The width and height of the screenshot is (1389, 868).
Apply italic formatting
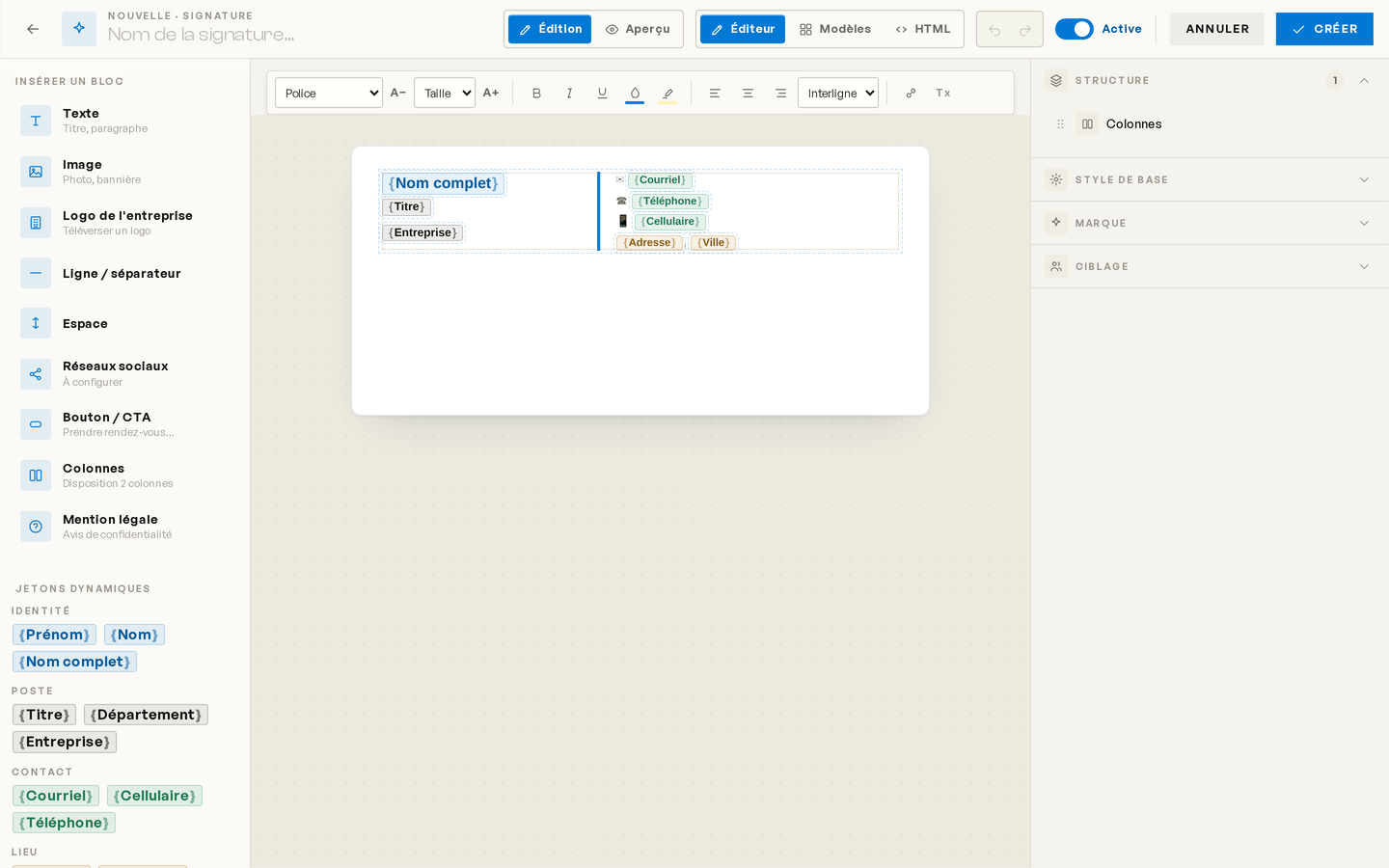click(x=569, y=93)
